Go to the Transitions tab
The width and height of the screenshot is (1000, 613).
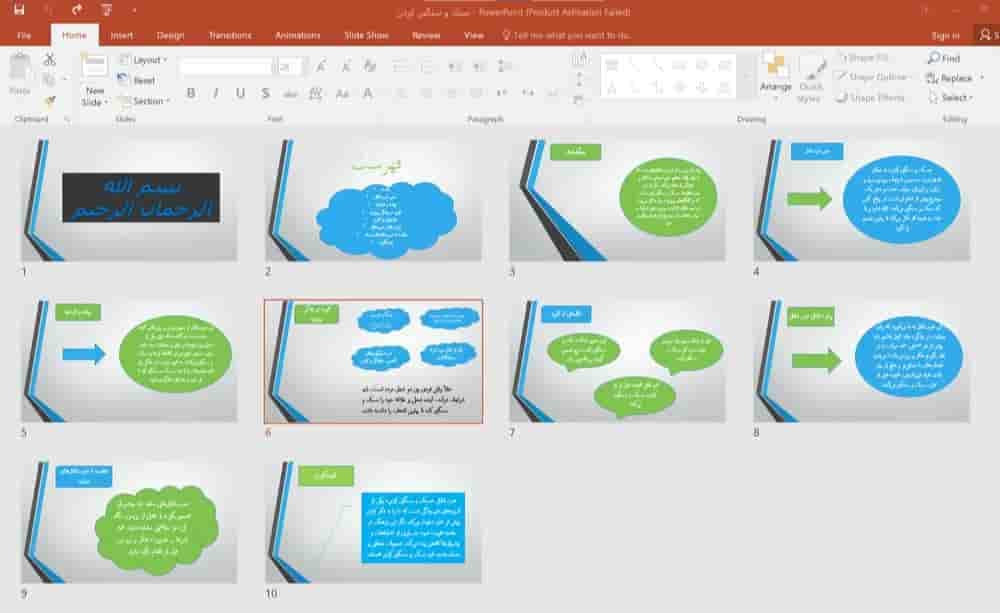point(230,35)
